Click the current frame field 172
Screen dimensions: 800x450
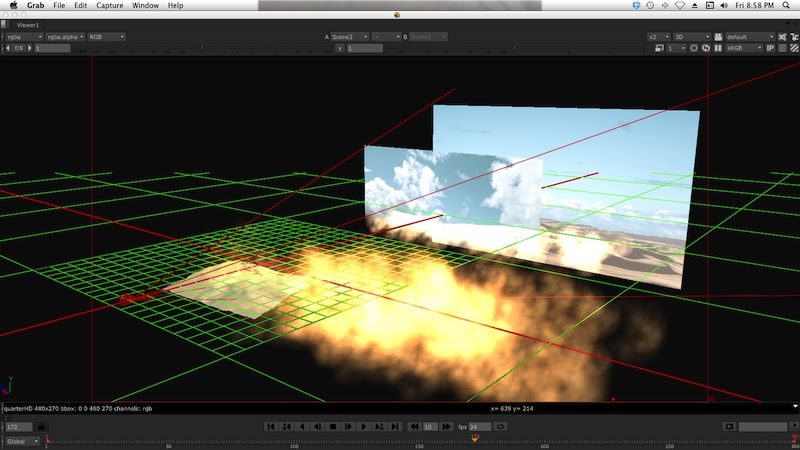pos(19,427)
